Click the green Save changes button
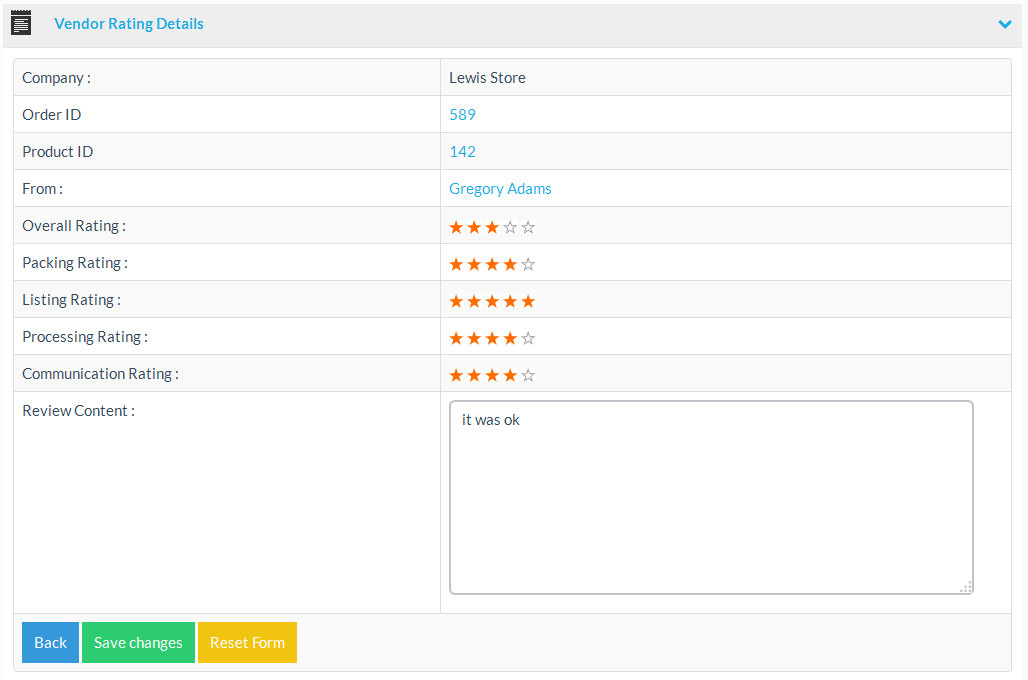 [138, 643]
